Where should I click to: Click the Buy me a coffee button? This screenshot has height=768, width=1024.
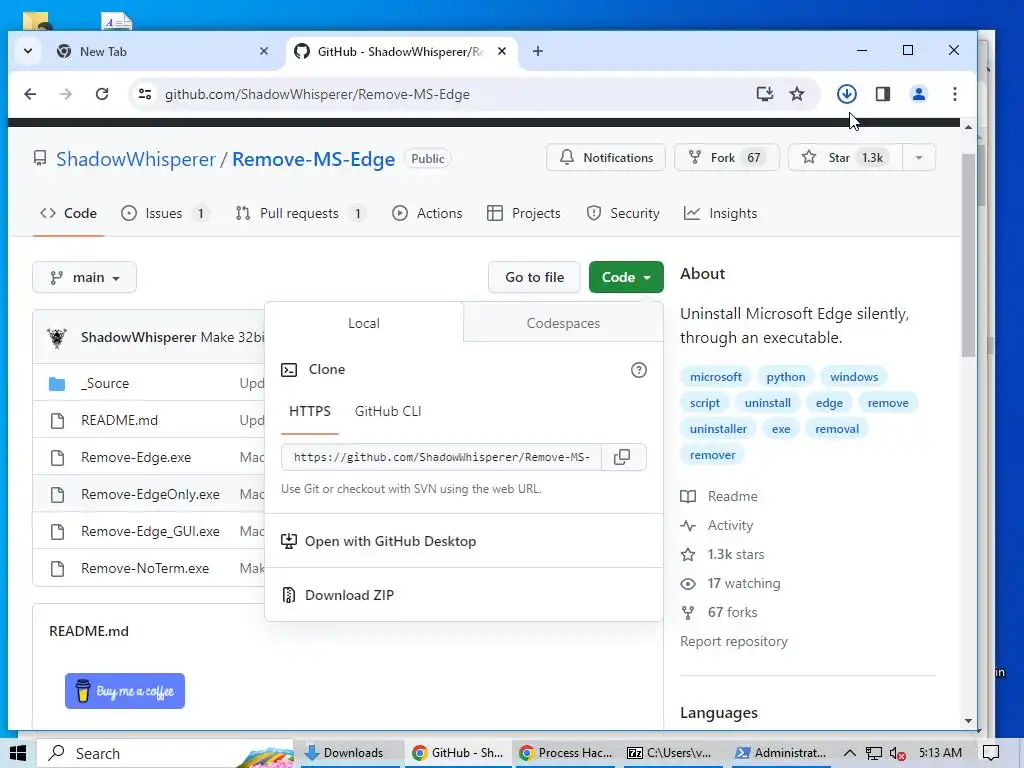click(125, 691)
